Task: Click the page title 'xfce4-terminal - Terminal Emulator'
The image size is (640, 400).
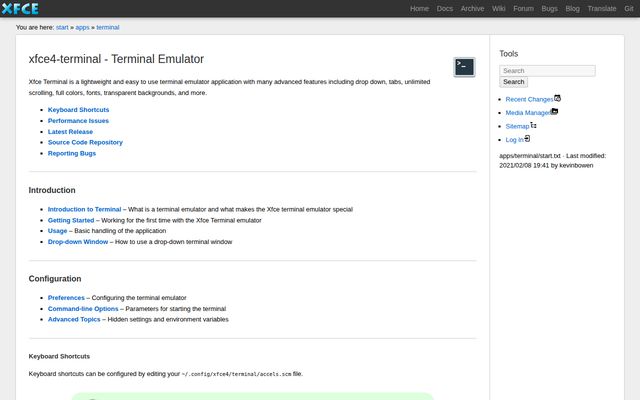Action: [116, 59]
